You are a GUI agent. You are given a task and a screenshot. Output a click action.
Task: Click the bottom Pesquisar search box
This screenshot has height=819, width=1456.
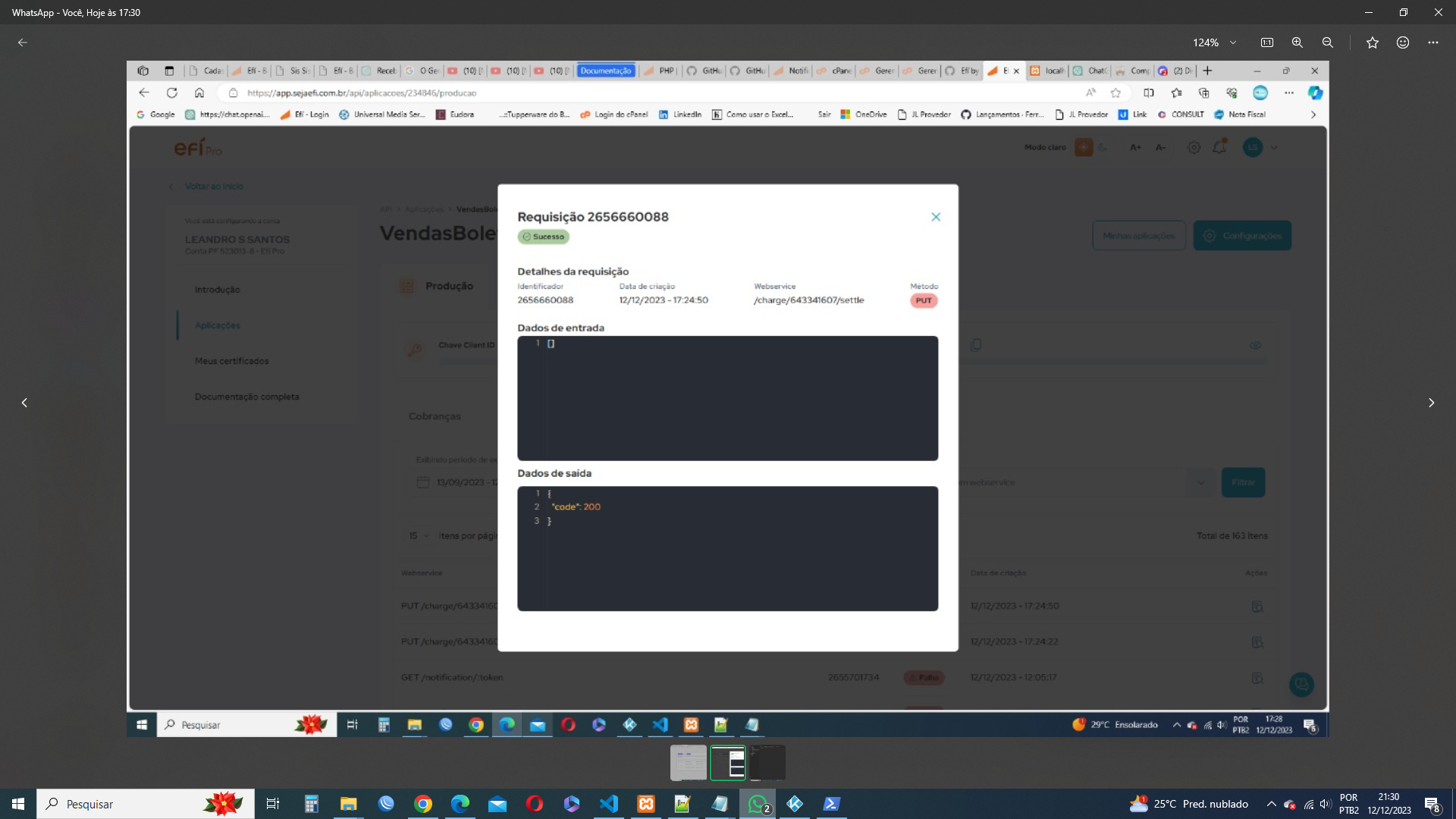(x=146, y=804)
